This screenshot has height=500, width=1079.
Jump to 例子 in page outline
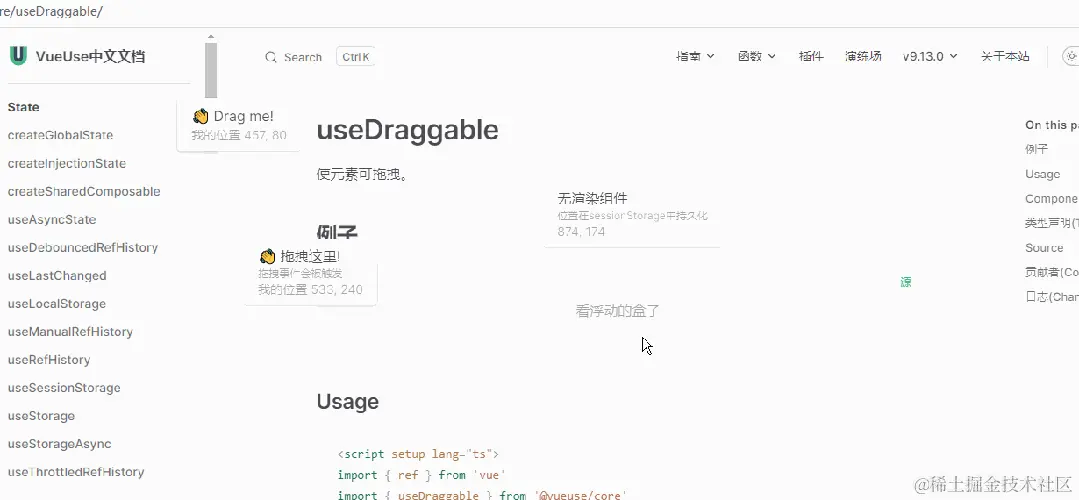point(1036,149)
